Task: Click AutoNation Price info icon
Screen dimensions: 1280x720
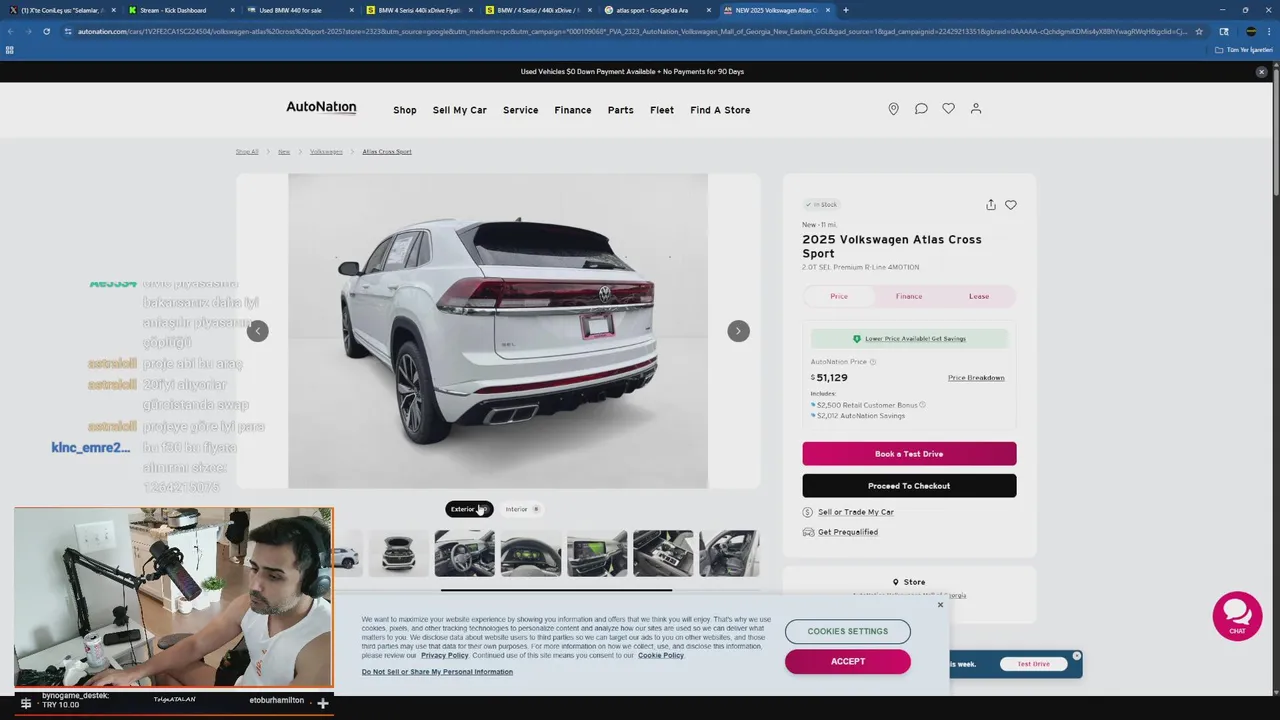Action: tap(873, 362)
